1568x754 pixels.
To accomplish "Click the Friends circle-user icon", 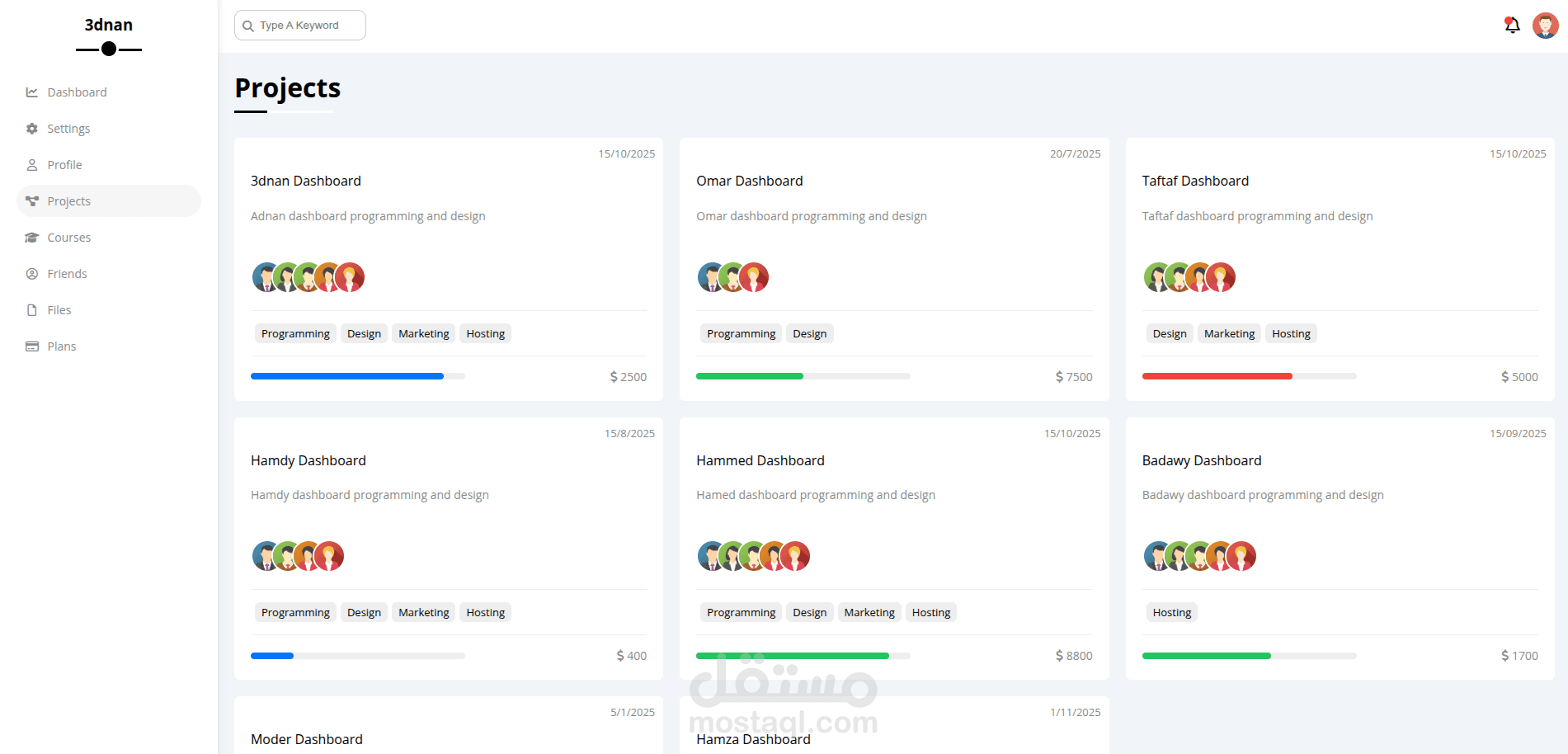I will [x=32, y=274].
